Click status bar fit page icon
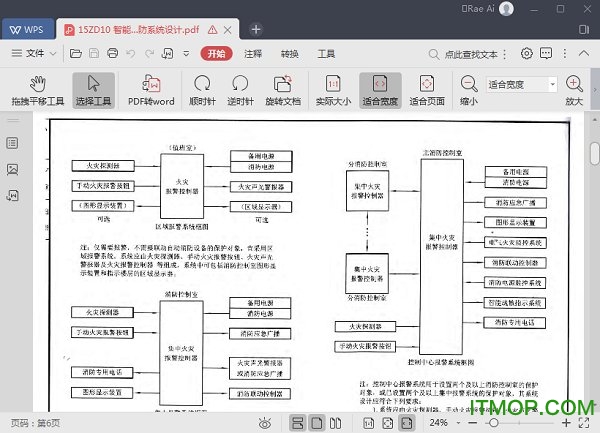The height and width of the screenshot is (433, 600). (388, 423)
